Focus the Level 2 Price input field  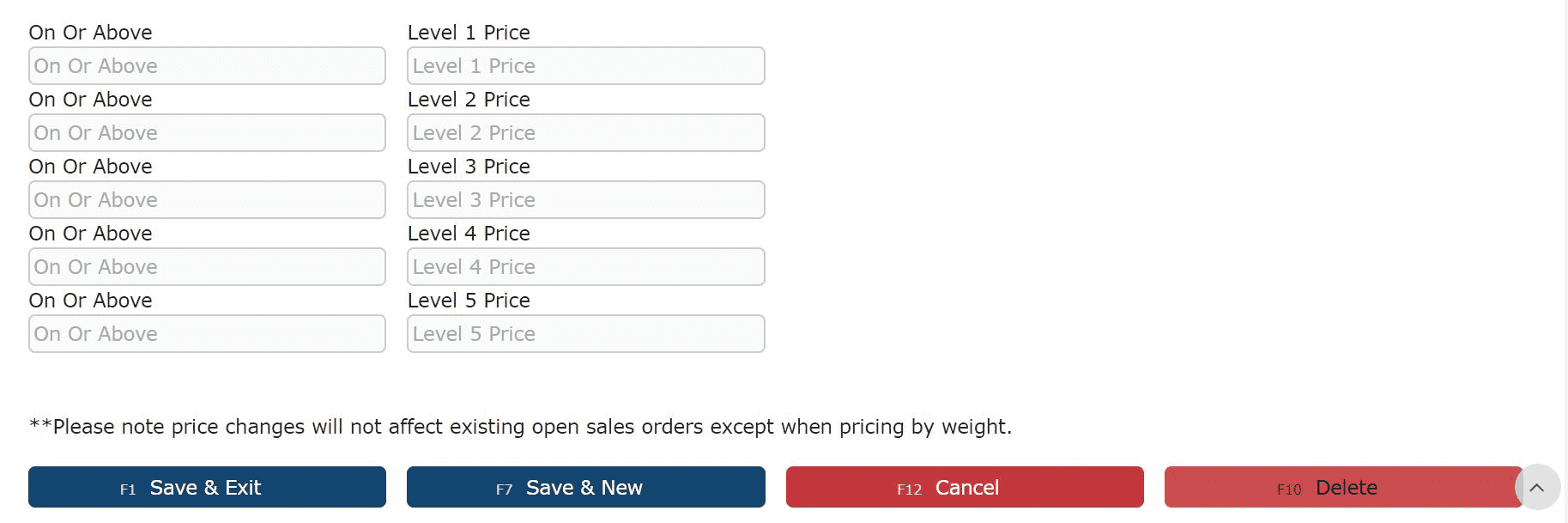[586, 133]
